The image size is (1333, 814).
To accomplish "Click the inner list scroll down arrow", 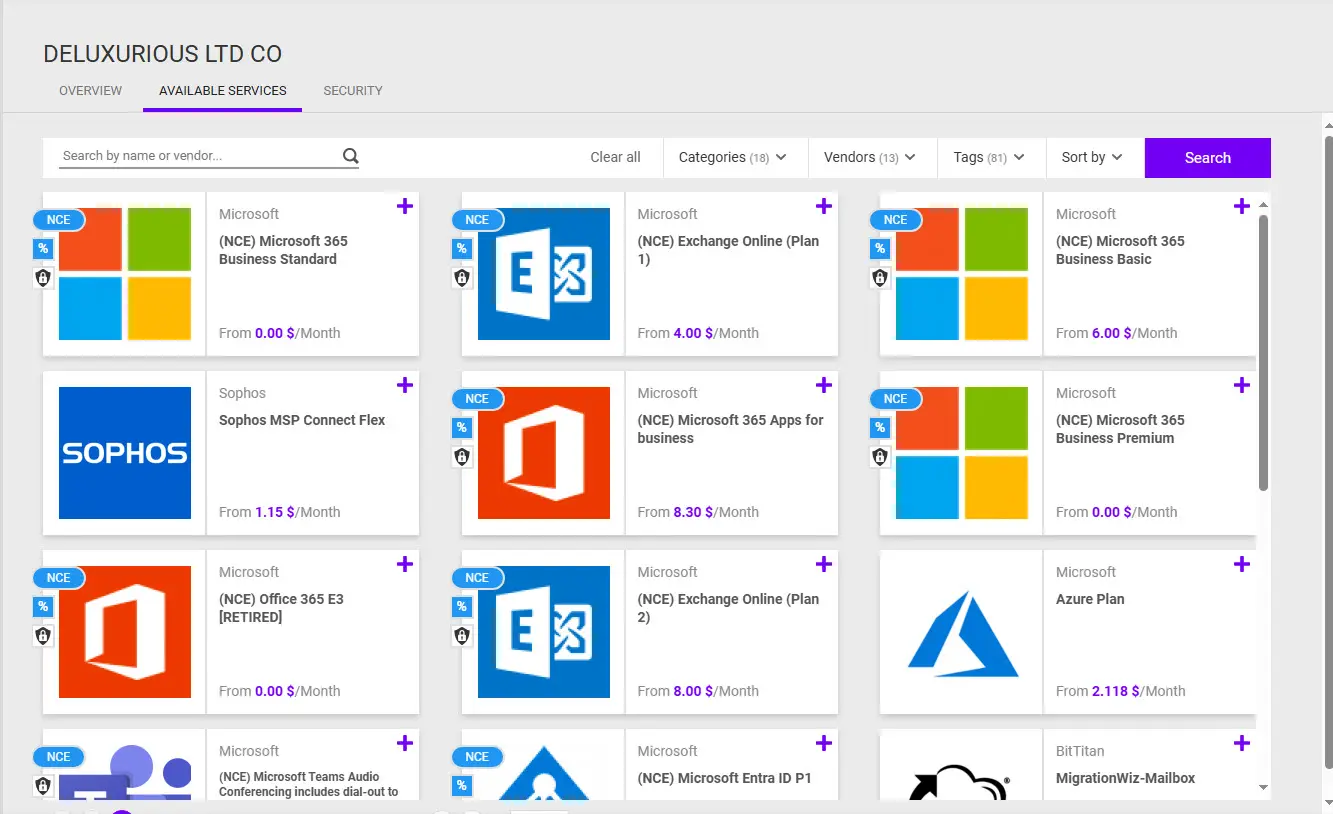I will coord(1263,788).
